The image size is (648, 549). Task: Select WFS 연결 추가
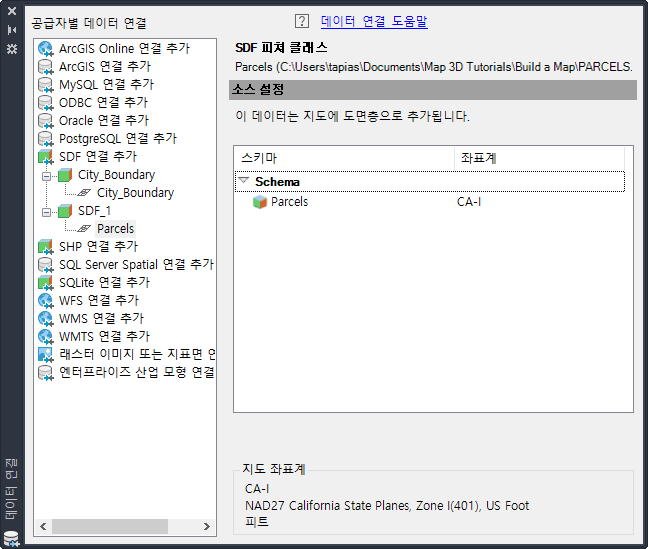coord(99,301)
